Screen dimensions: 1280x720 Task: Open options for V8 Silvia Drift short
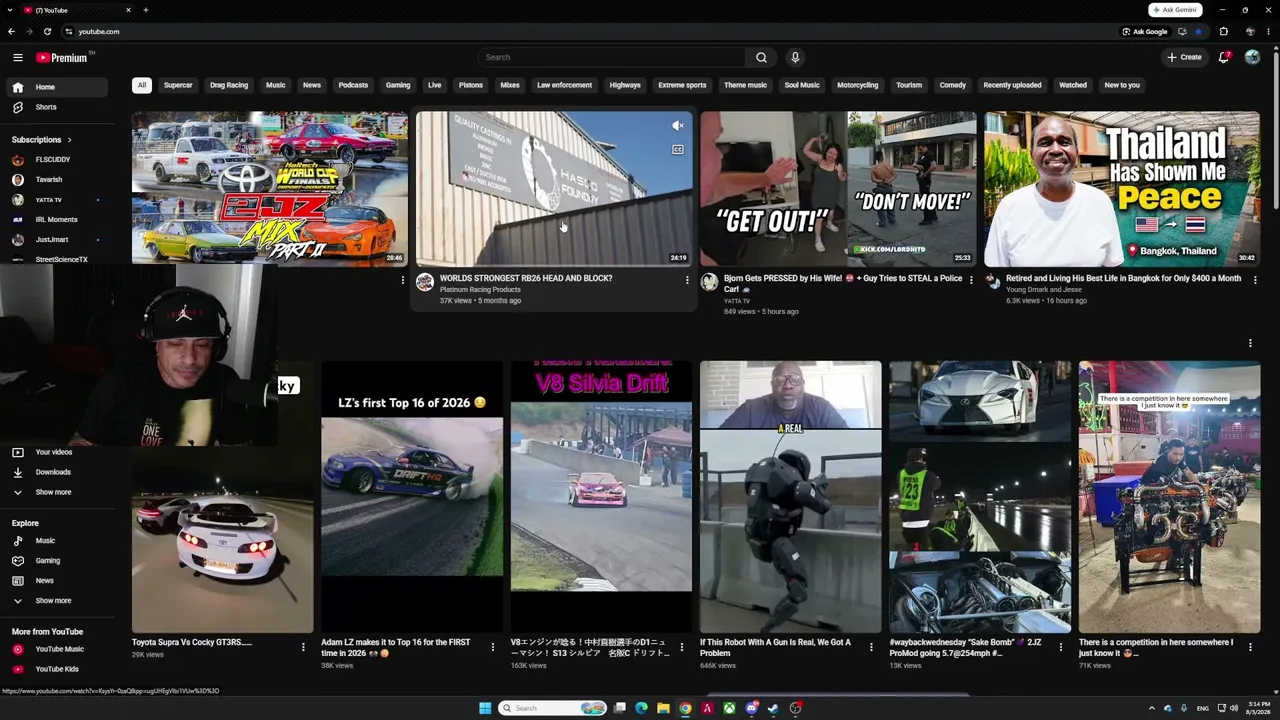682,647
